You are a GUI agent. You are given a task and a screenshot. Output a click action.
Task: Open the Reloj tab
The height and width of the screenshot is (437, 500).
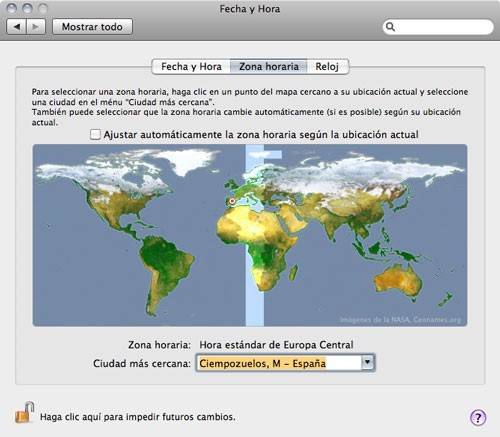pos(327,67)
